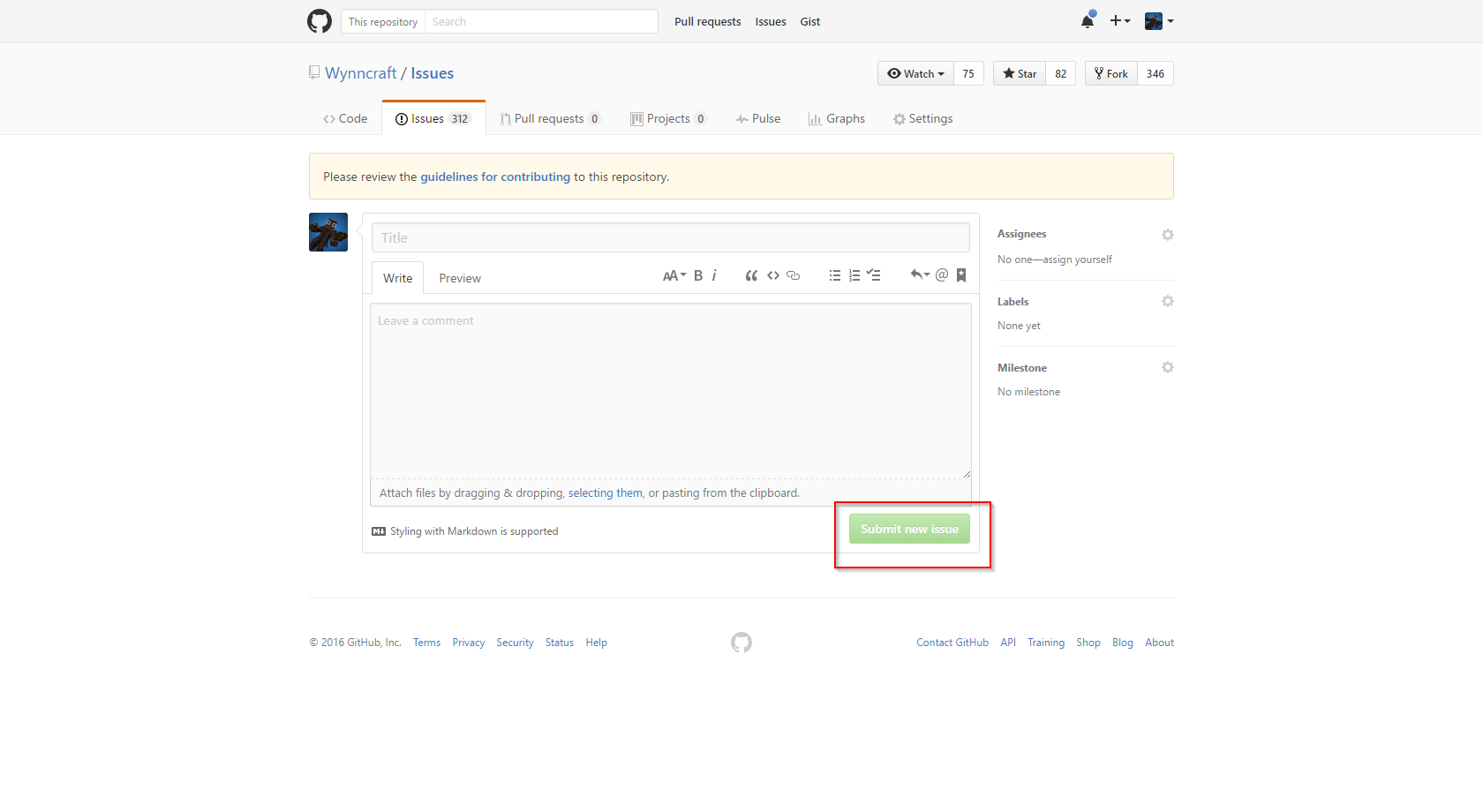Insert italic text formatting

click(x=714, y=275)
